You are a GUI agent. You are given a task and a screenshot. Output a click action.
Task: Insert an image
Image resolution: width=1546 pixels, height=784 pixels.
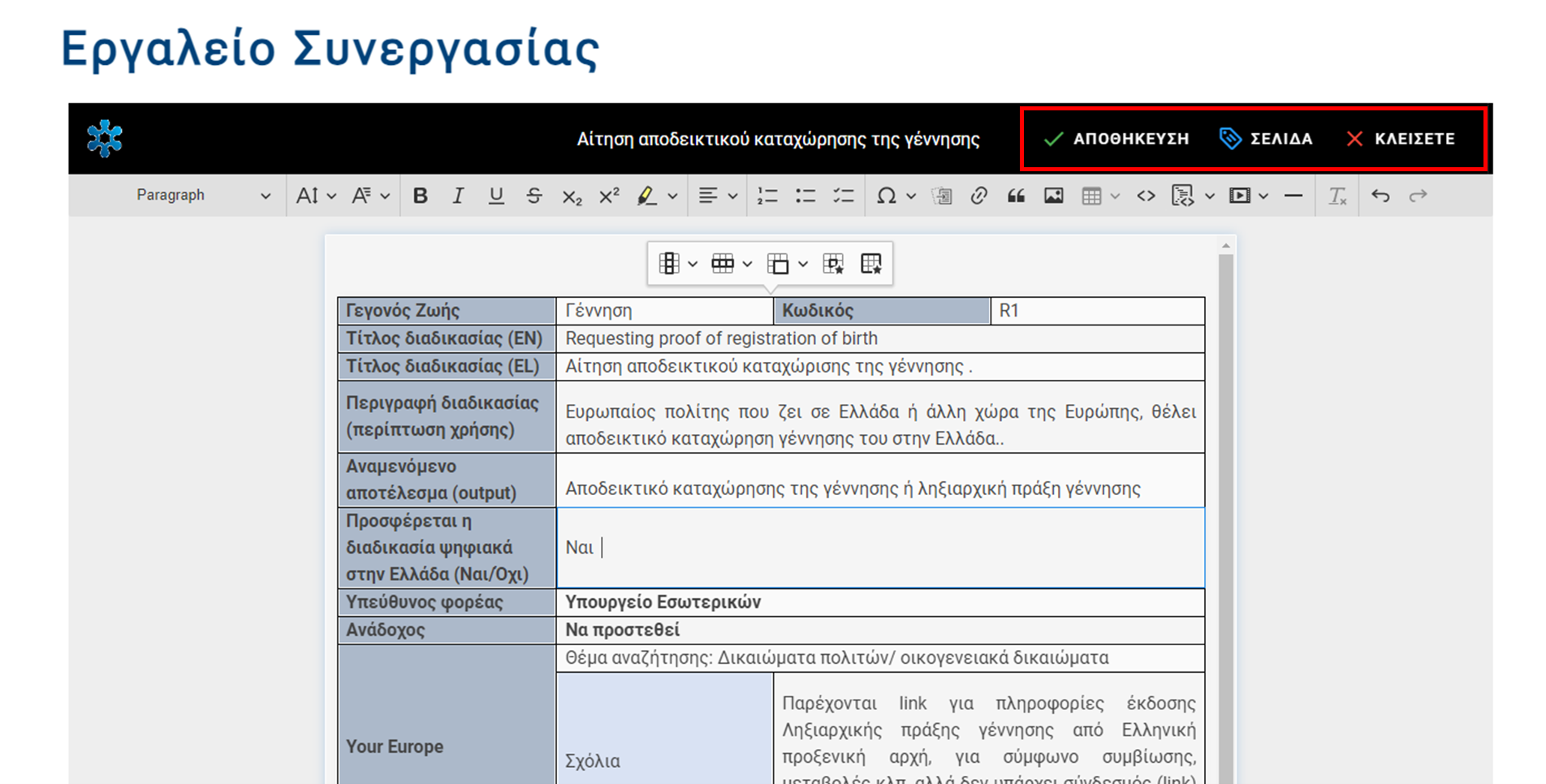pyautogui.click(x=1054, y=196)
